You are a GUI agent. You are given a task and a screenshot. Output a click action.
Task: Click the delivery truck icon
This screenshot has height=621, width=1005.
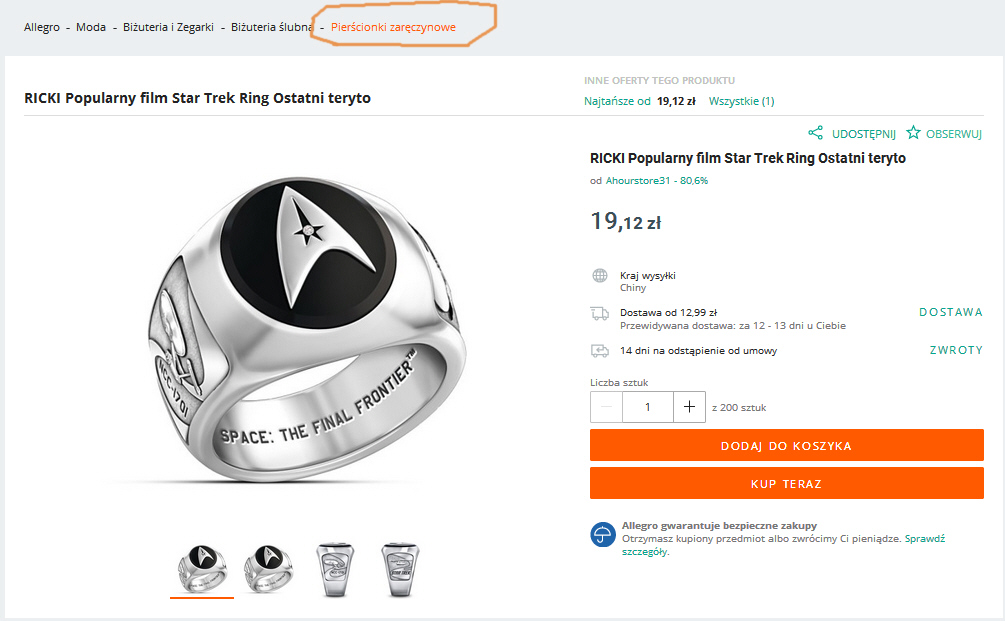pos(600,313)
